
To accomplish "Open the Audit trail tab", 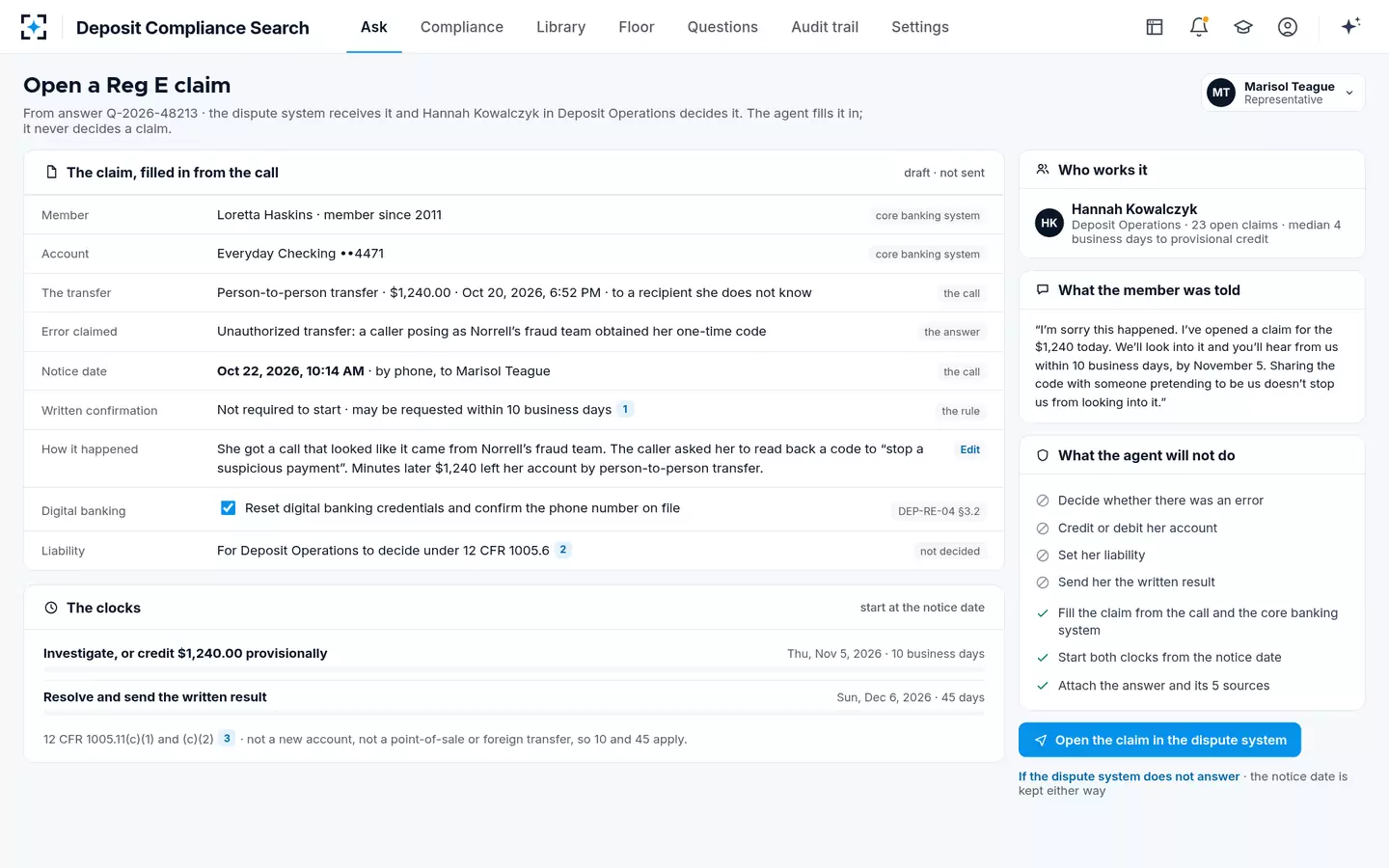I will (x=825, y=27).
